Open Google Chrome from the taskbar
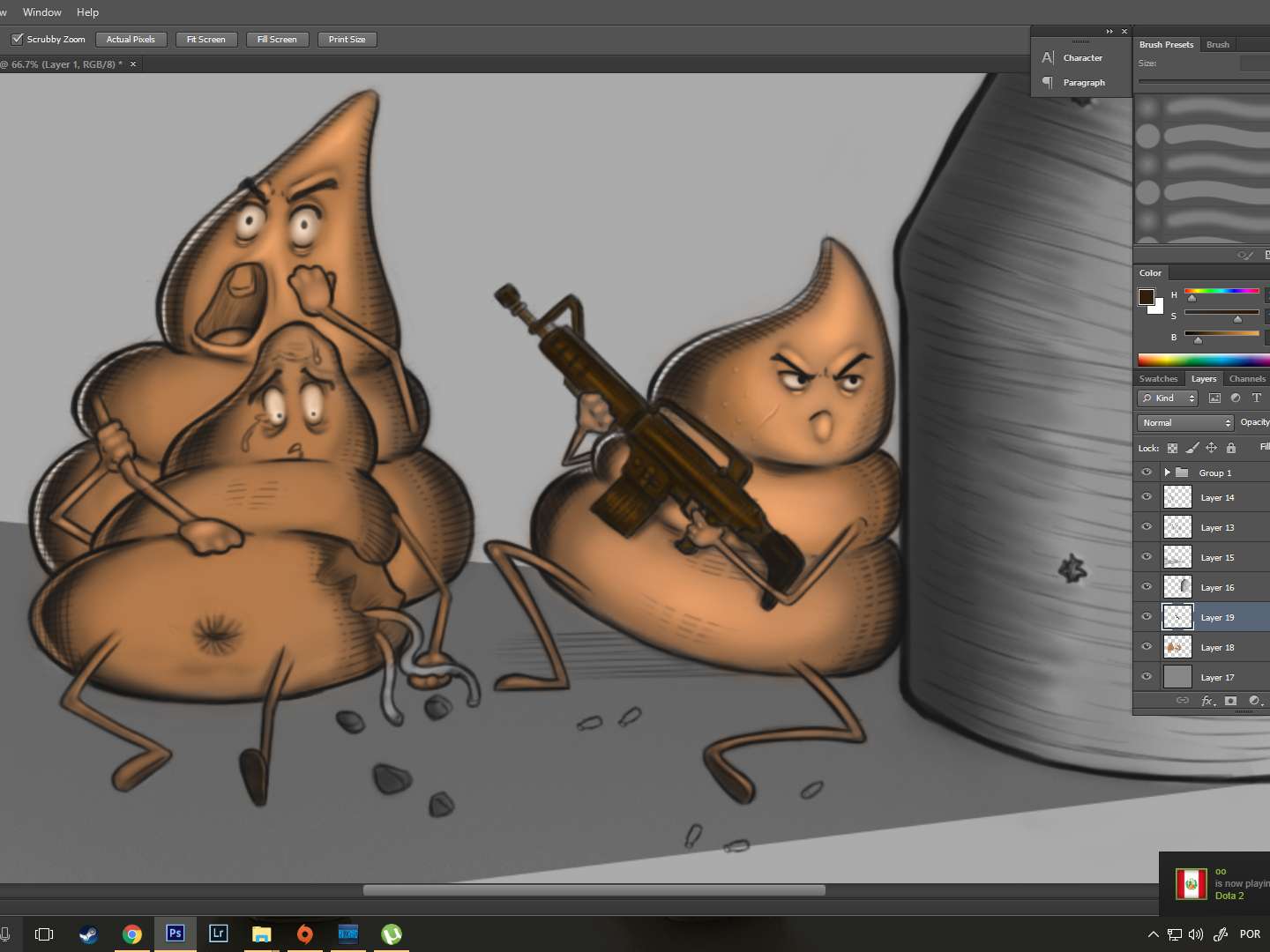This screenshot has height=952, width=1270. pos(132,934)
